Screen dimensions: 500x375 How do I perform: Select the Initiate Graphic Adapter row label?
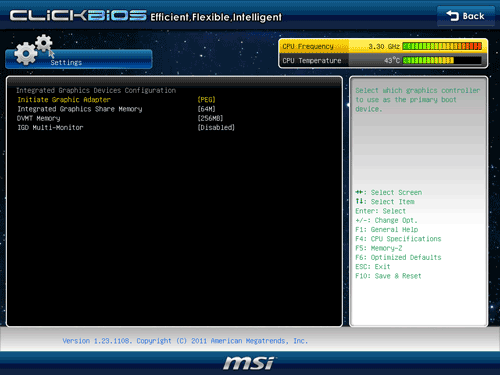(x=64, y=100)
